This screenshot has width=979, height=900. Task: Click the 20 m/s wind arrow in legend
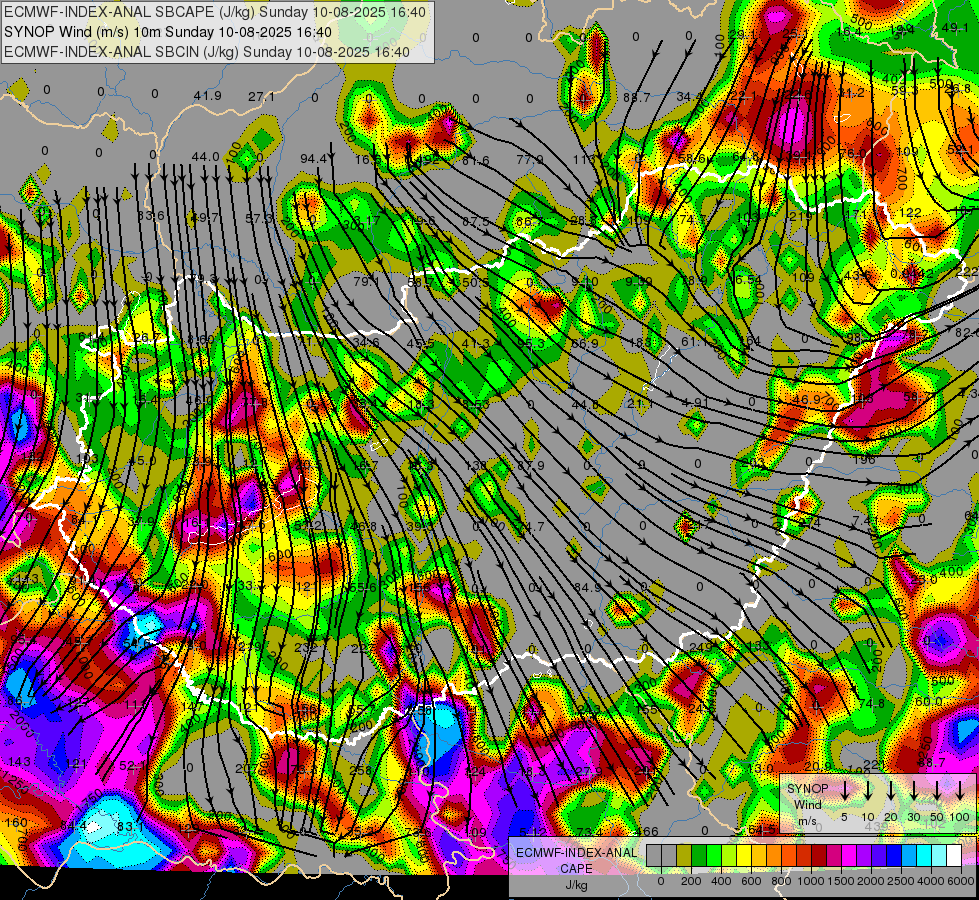pyautogui.click(x=891, y=791)
